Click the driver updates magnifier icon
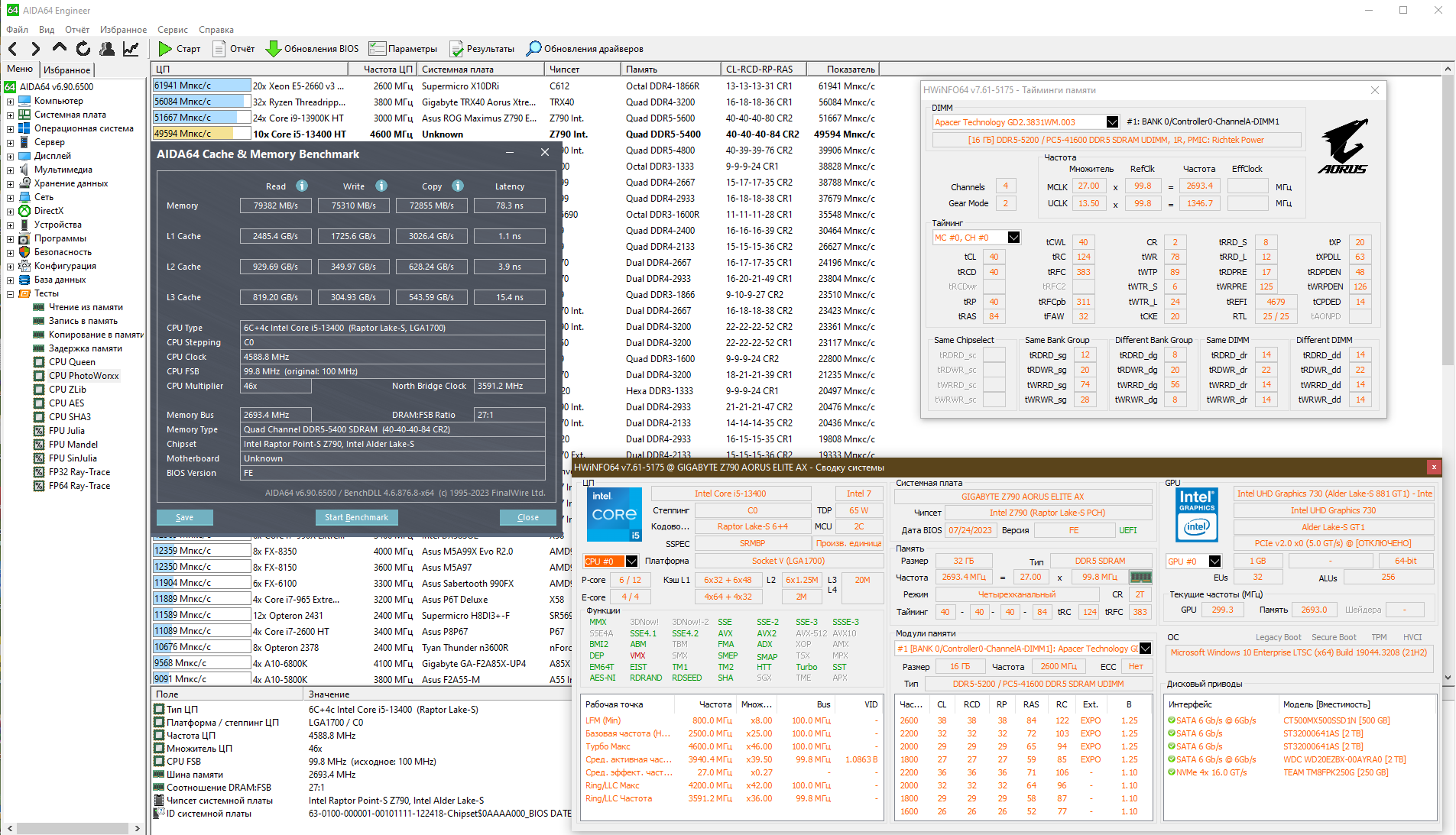This screenshot has width=1456, height=835. 533,49
